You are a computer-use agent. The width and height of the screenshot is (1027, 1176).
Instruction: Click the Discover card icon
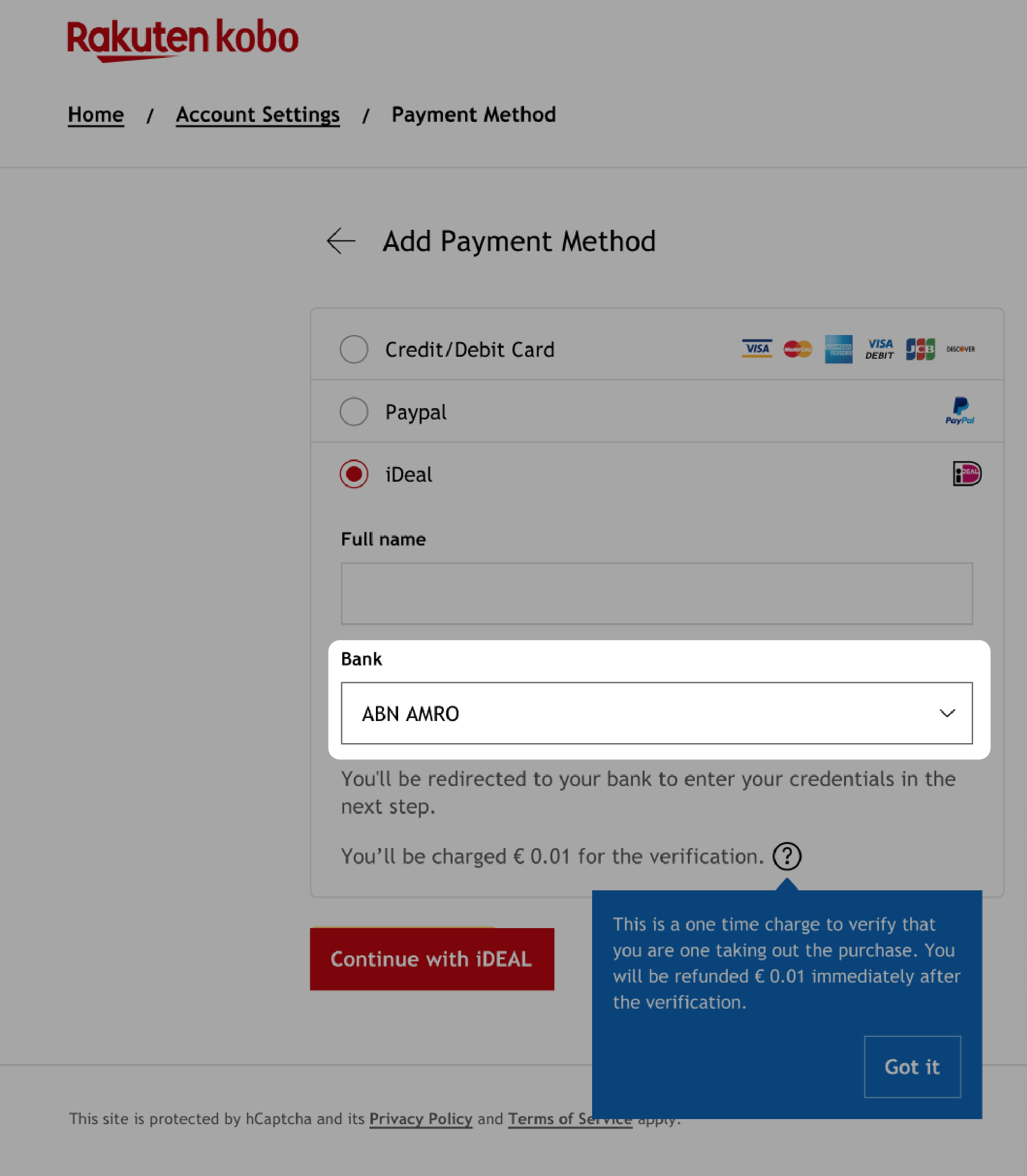click(960, 349)
